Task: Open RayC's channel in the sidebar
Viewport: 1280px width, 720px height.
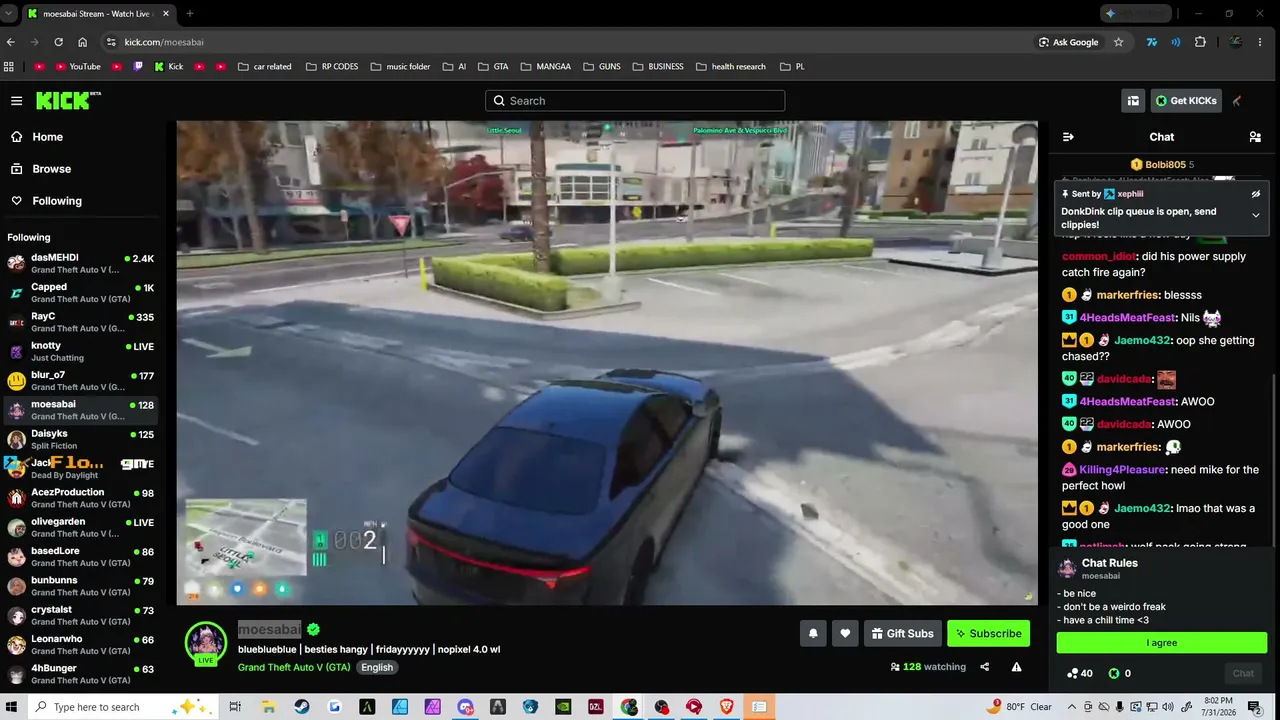Action: [x=80, y=322]
